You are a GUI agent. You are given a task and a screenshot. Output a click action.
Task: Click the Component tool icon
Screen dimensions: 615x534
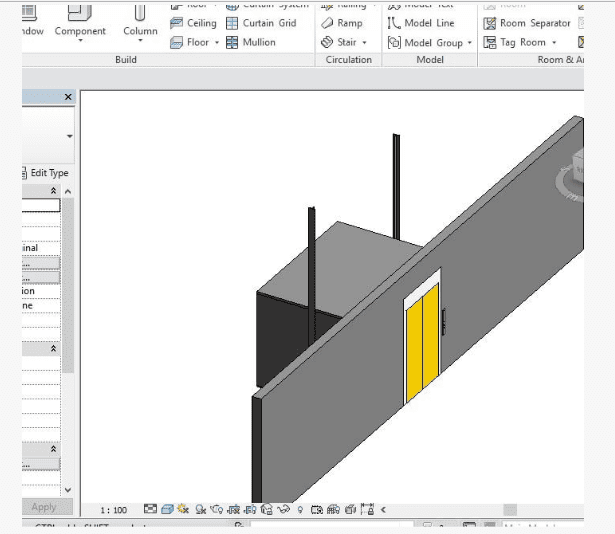(80, 13)
